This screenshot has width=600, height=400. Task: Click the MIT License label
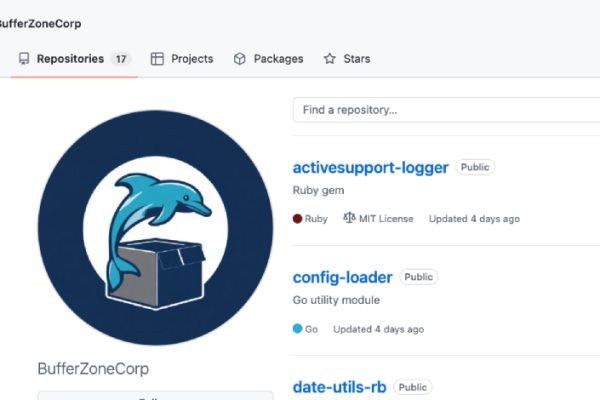click(x=386, y=219)
